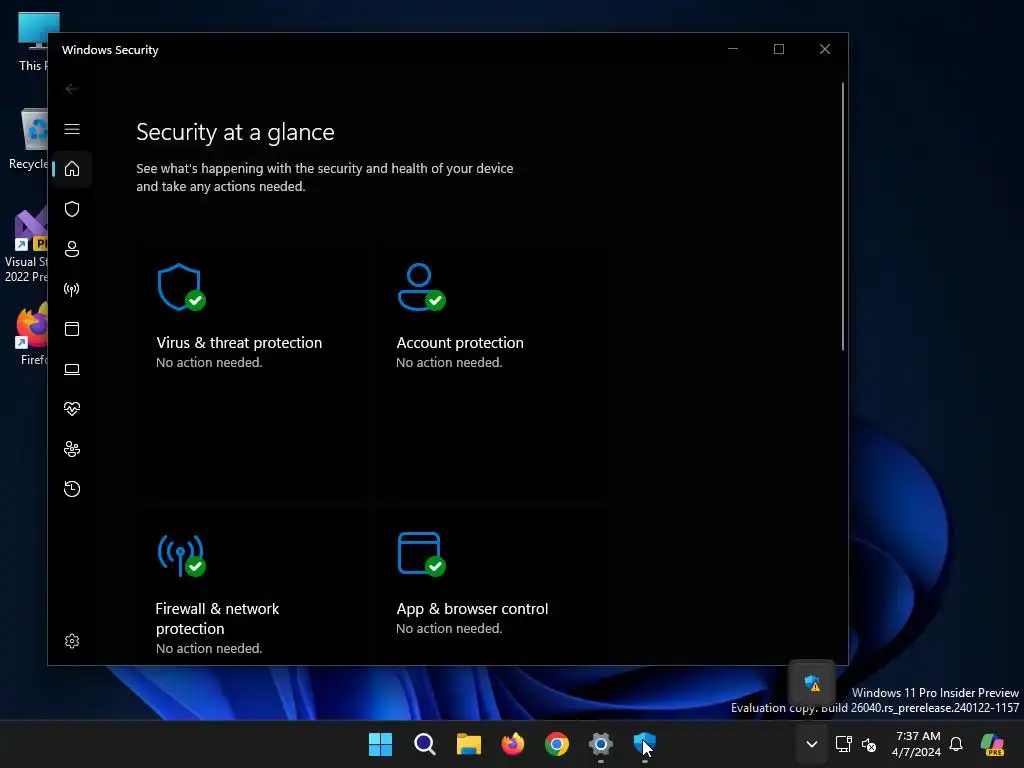
Task: Open the Windows Start menu
Action: pos(380,744)
